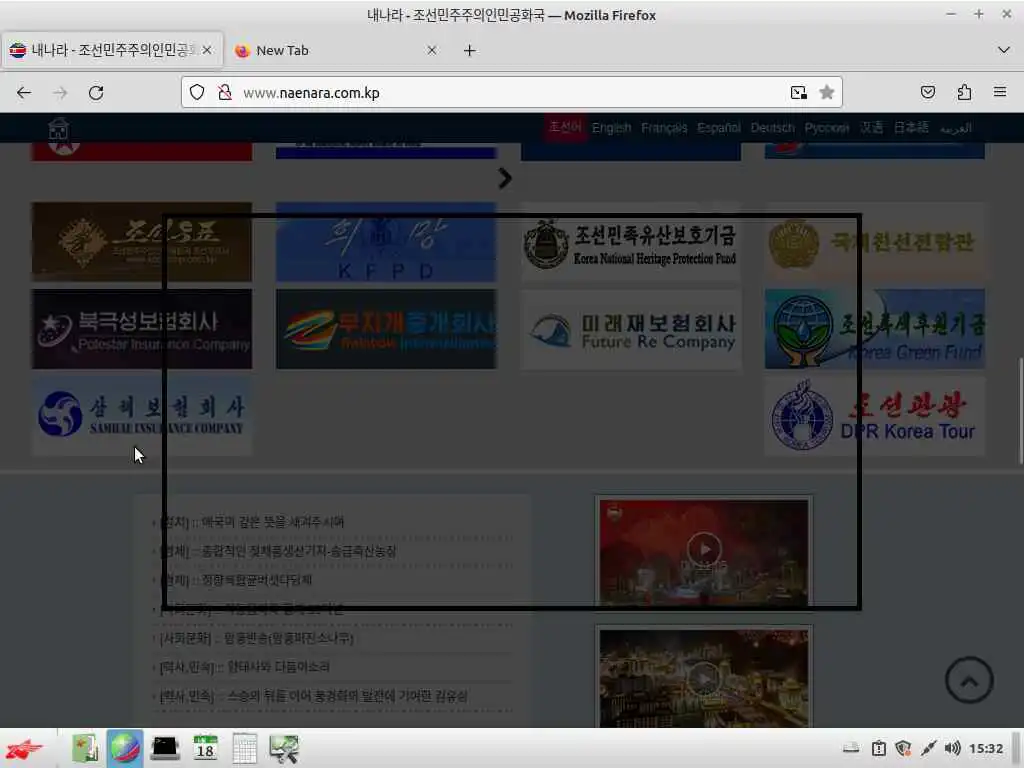This screenshot has width=1024, height=768.
Task: Switch site language to Arabic
Action: click(955, 129)
